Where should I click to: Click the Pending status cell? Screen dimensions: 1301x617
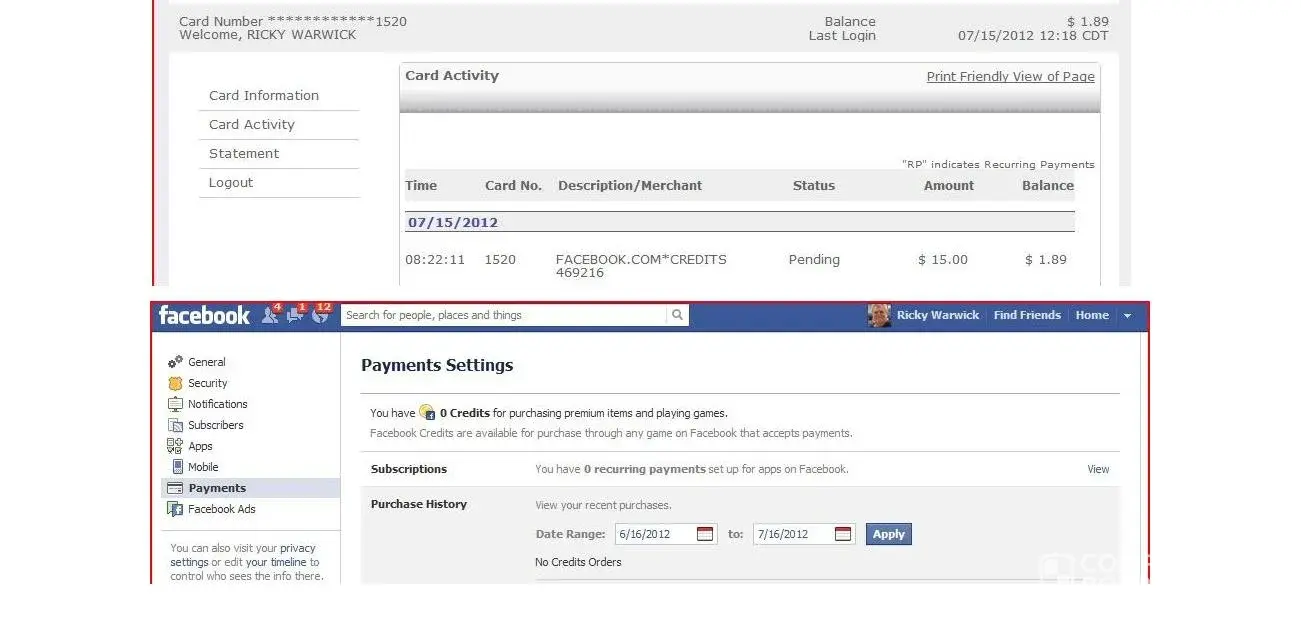pyautogui.click(x=814, y=259)
